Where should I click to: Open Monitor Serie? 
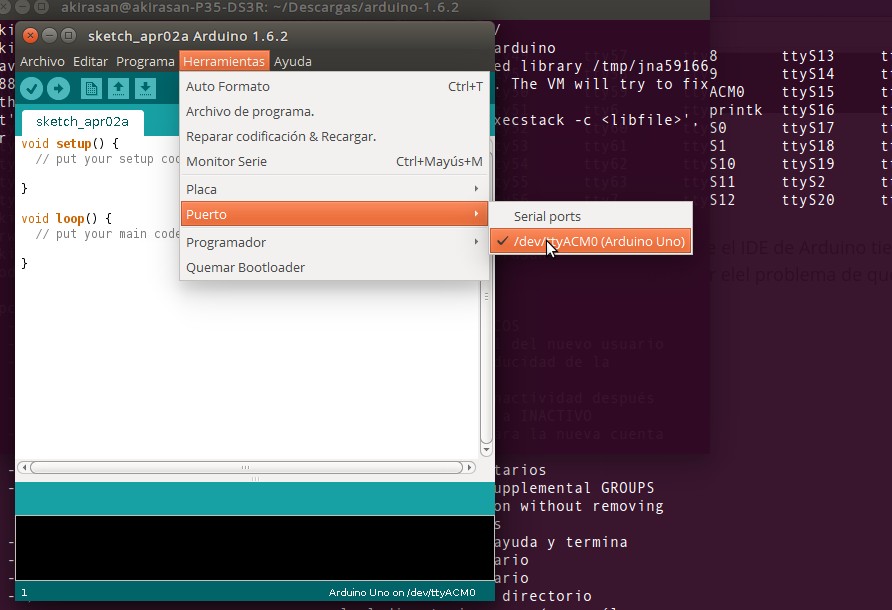point(334,162)
